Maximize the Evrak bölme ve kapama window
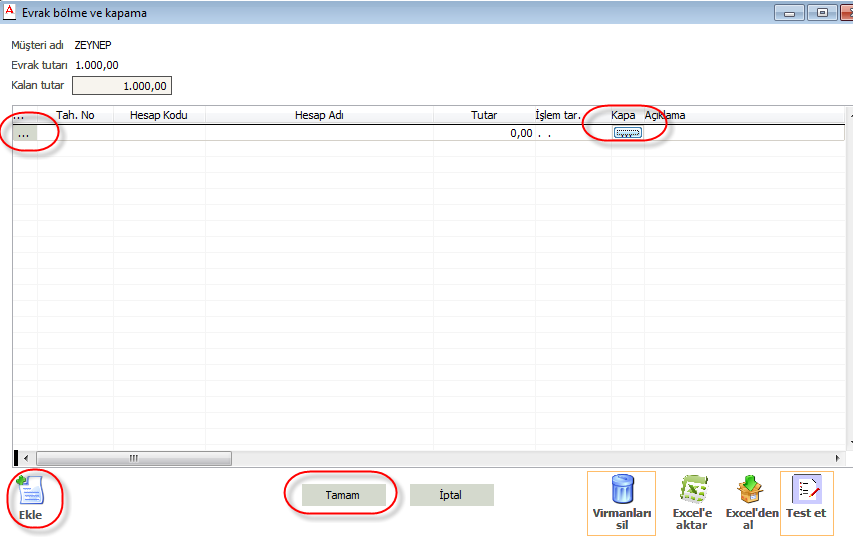This screenshot has height=540, width=853. pos(822,13)
